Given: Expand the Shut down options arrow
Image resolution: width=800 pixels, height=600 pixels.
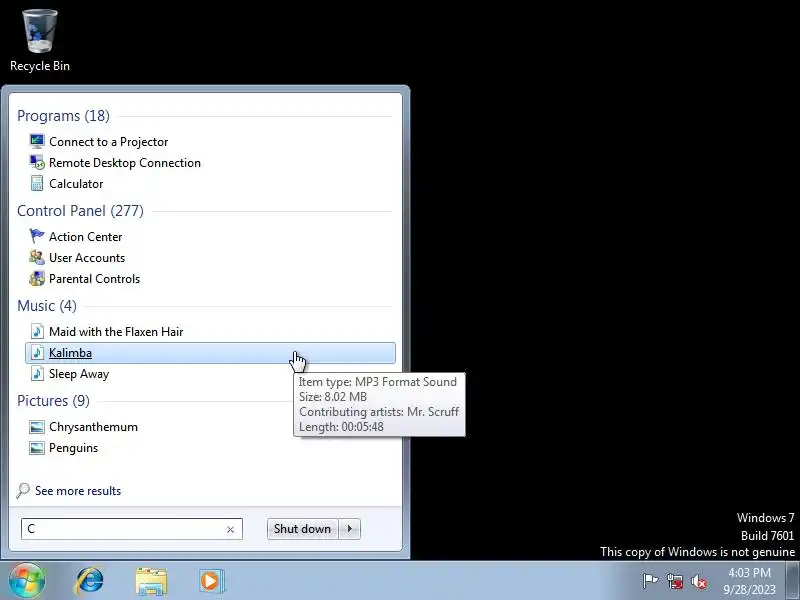Looking at the screenshot, I should pos(349,529).
